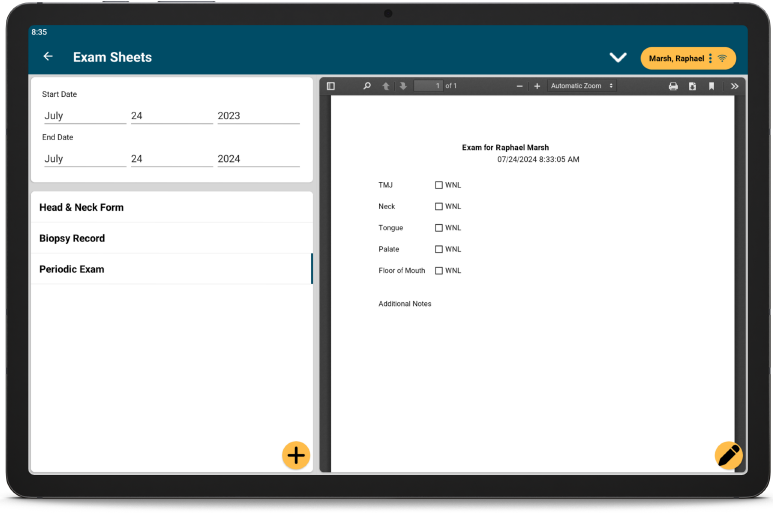
Task: Print the exam sheet PDF
Action: tap(673, 86)
